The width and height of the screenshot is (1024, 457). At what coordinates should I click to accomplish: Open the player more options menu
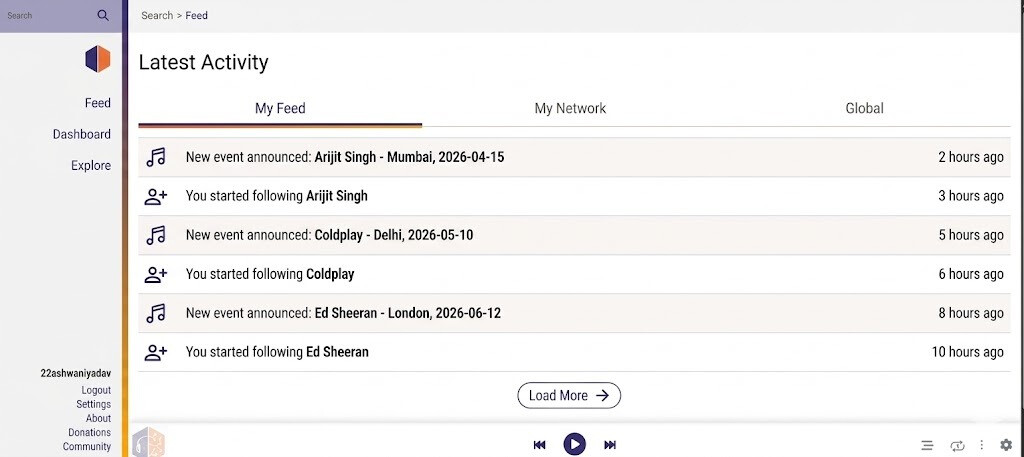(x=982, y=445)
